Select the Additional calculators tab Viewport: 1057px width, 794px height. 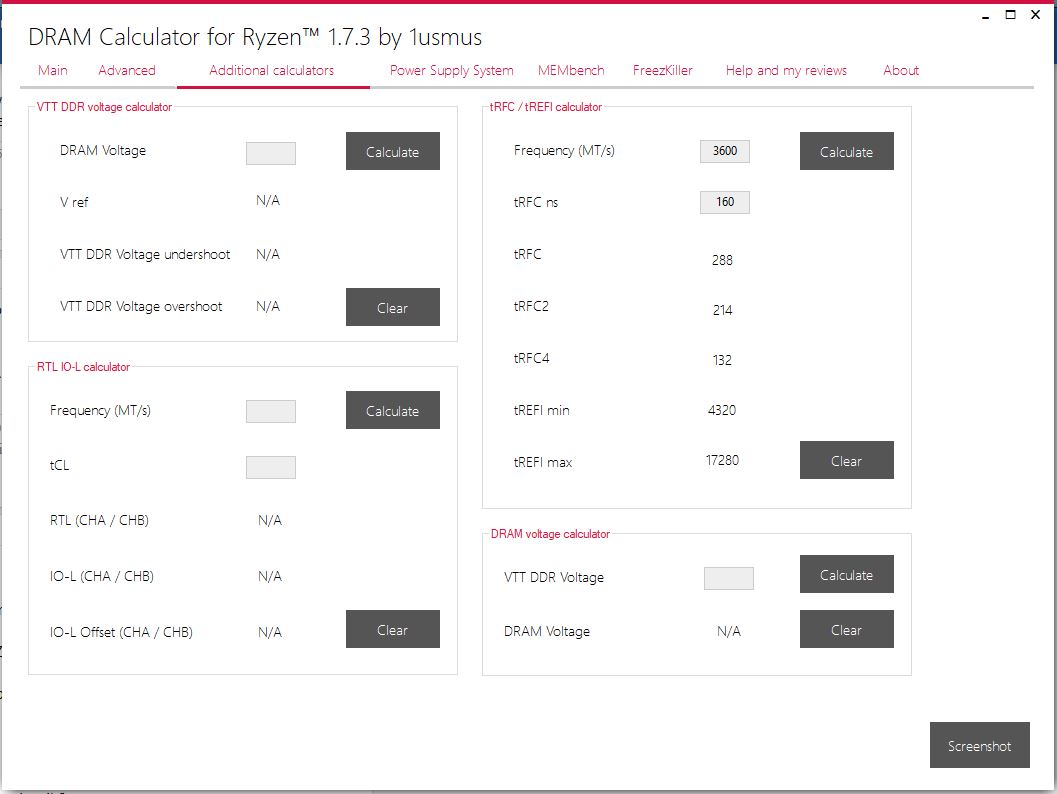point(271,70)
